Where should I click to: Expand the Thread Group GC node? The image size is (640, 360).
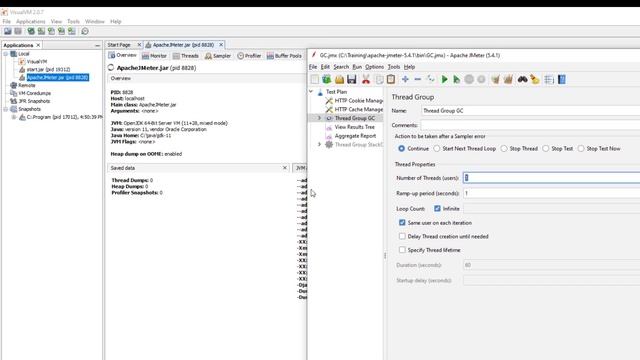click(320, 118)
